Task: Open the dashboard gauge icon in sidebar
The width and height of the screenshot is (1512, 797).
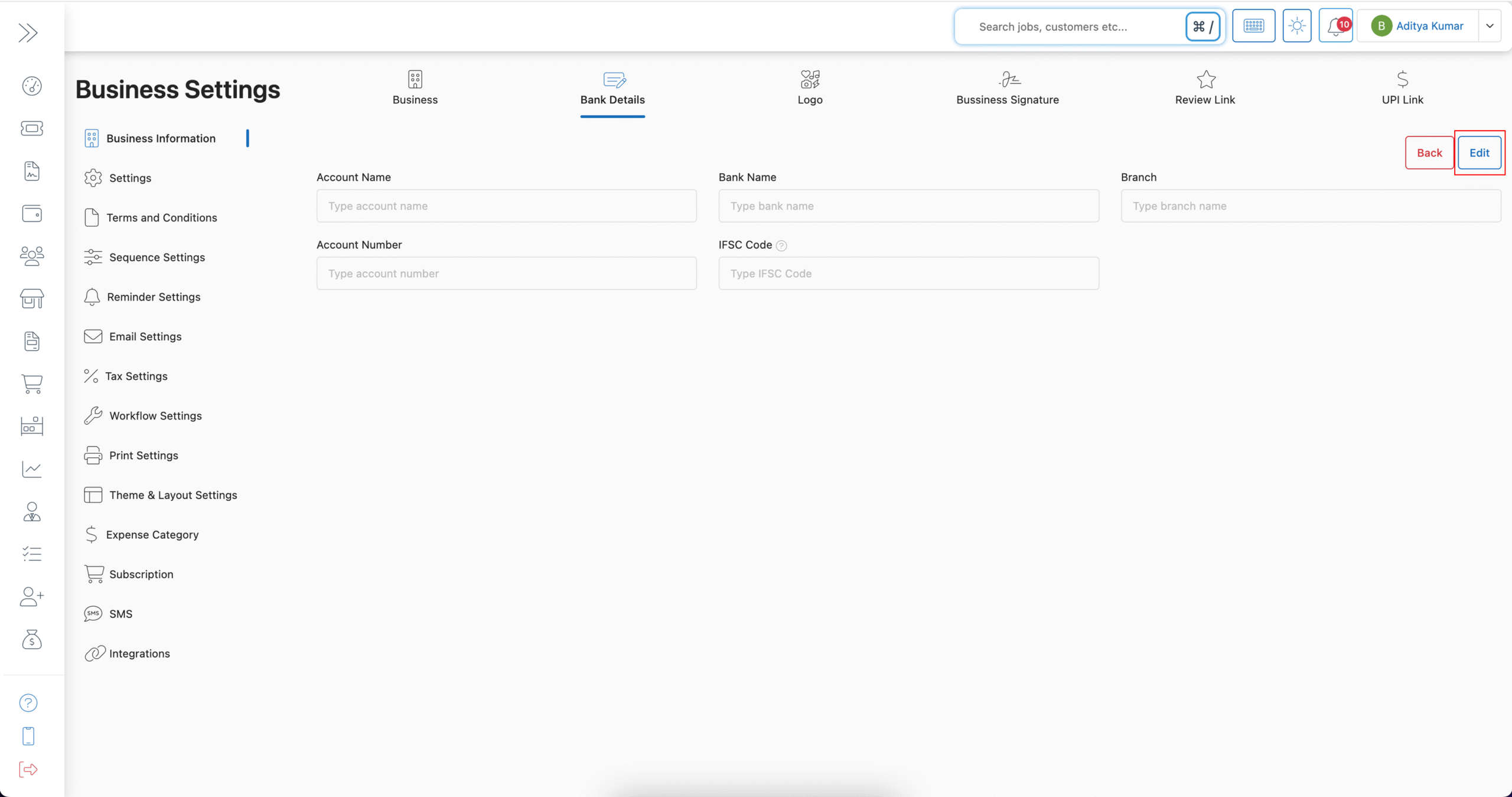Action: pyautogui.click(x=32, y=86)
